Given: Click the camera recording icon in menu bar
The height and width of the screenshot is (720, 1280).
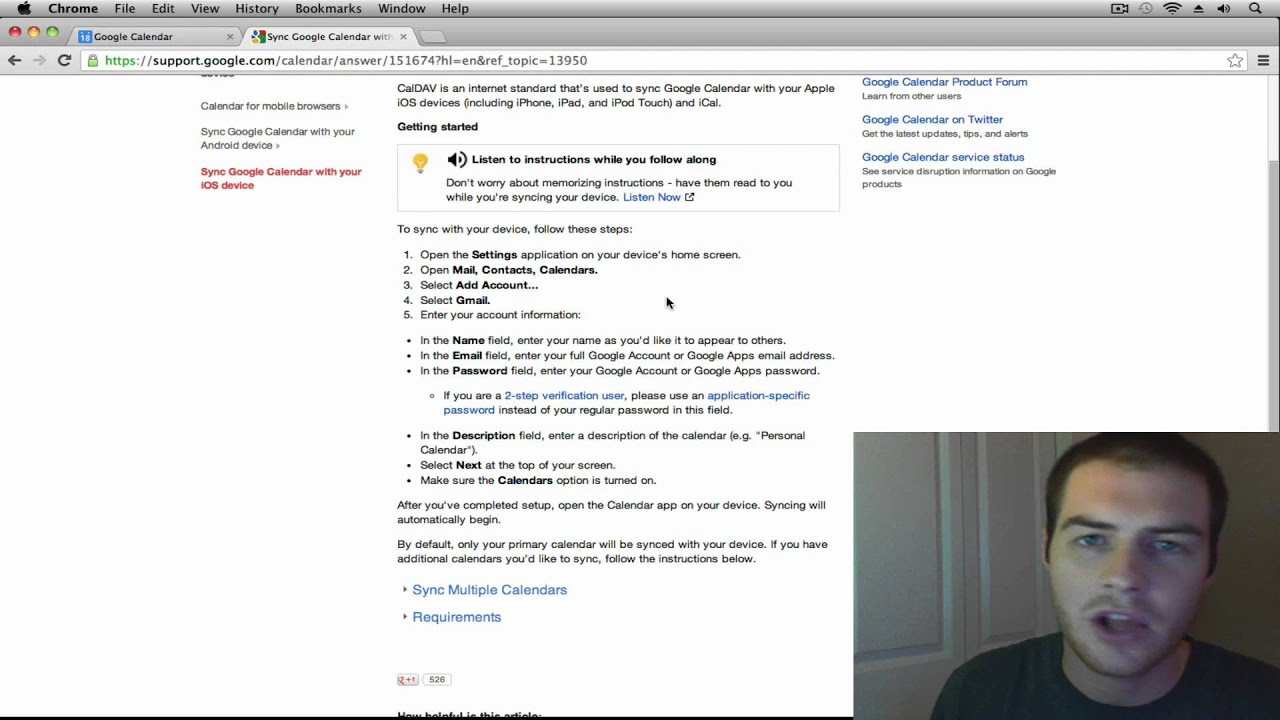Looking at the screenshot, I should pos(1120,8).
